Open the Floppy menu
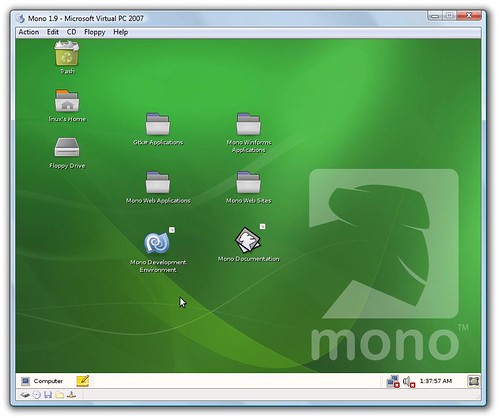The height and width of the screenshot is (418, 499). pyautogui.click(x=95, y=32)
